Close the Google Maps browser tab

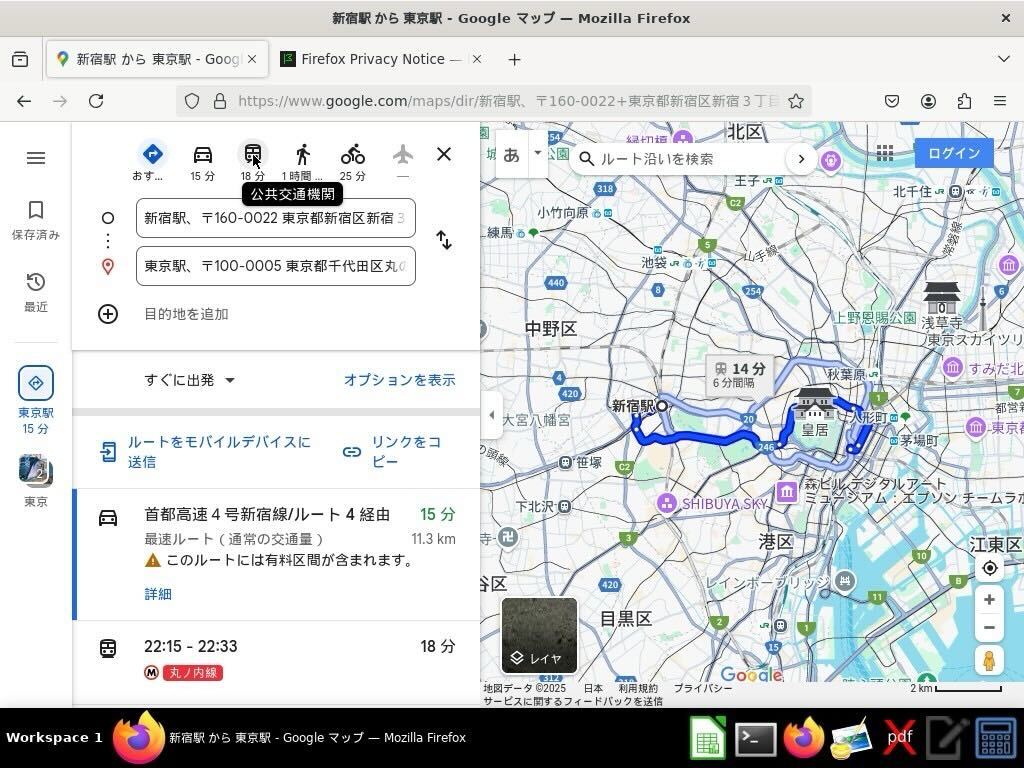point(252,59)
